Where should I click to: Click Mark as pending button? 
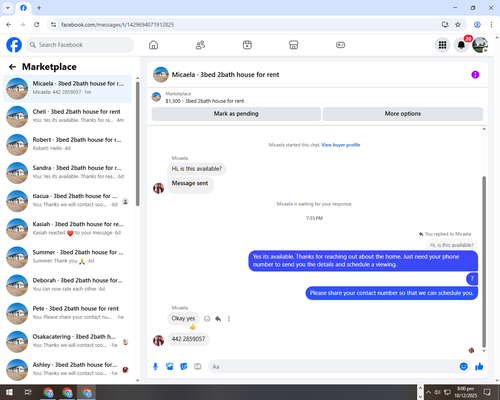[x=236, y=114]
